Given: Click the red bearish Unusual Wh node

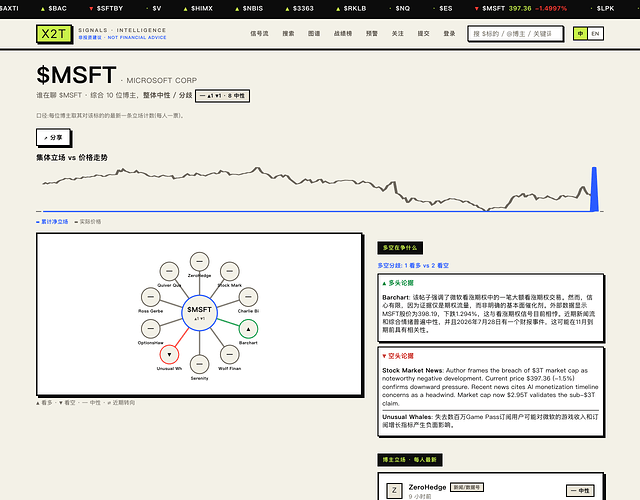Looking at the screenshot, I should (x=169, y=354).
